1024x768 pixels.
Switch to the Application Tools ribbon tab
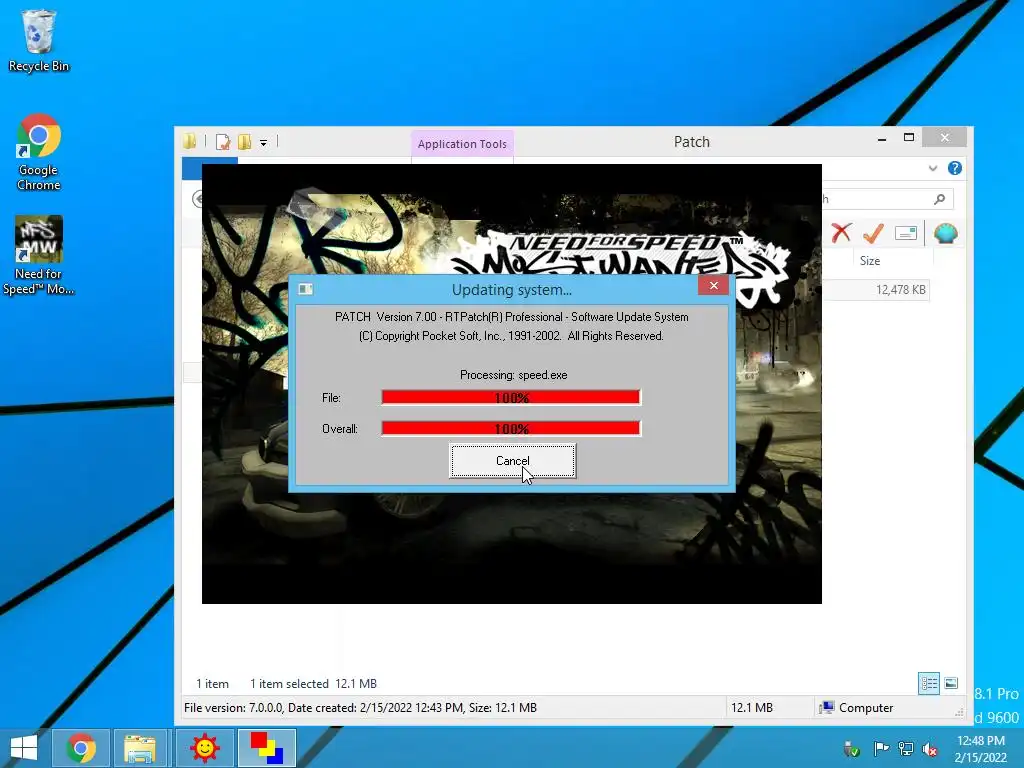click(x=462, y=144)
